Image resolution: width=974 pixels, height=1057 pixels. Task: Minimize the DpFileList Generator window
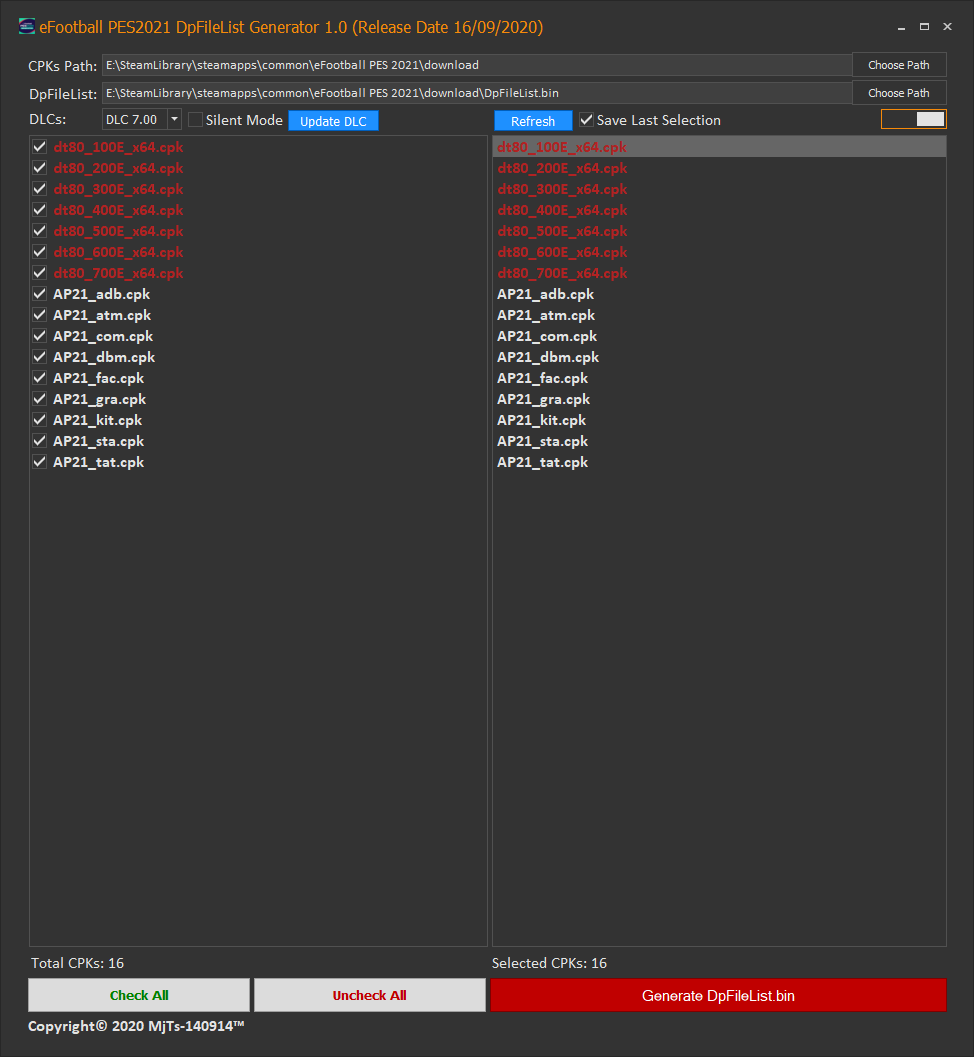click(x=901, y=27)
